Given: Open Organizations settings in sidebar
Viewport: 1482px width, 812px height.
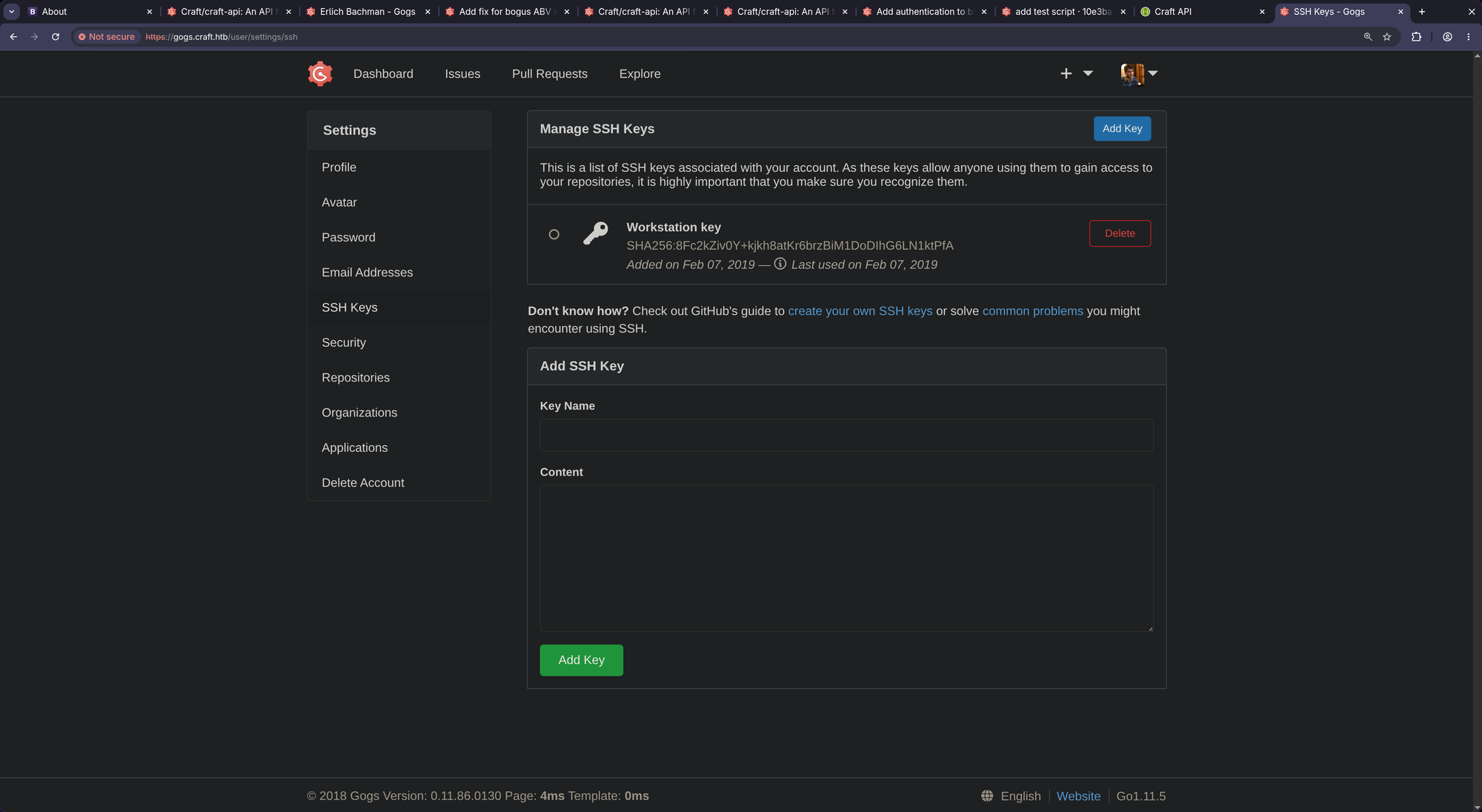Looking at the screenshot, I should click(x=399, y=413).
